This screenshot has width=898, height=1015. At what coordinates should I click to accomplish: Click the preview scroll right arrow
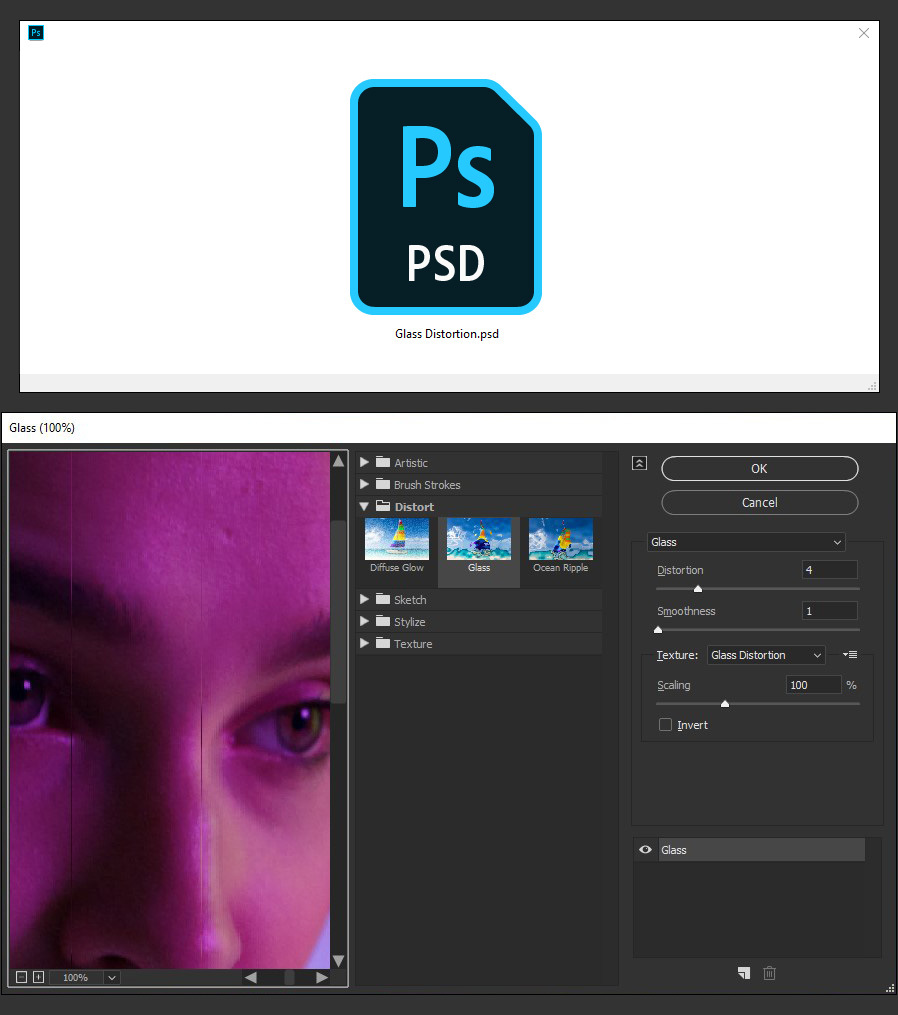pyautogui.click(x=322, y=977)
